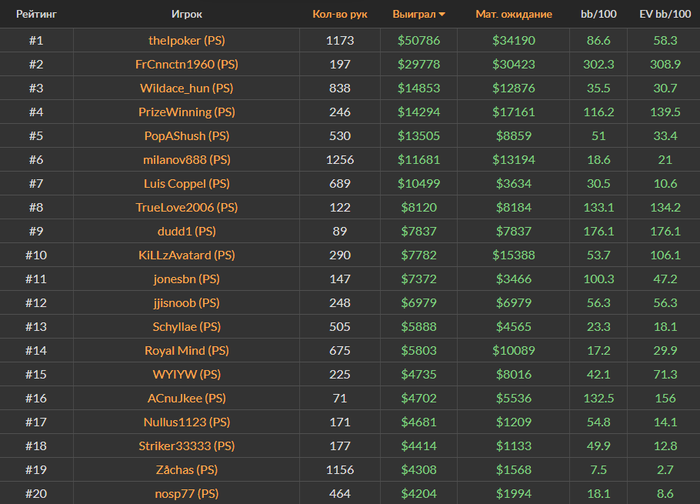The height and width of the screenshot is (504, 700).
Task: Sort table by Мат. ожидание header
Action: coord(513,14)
